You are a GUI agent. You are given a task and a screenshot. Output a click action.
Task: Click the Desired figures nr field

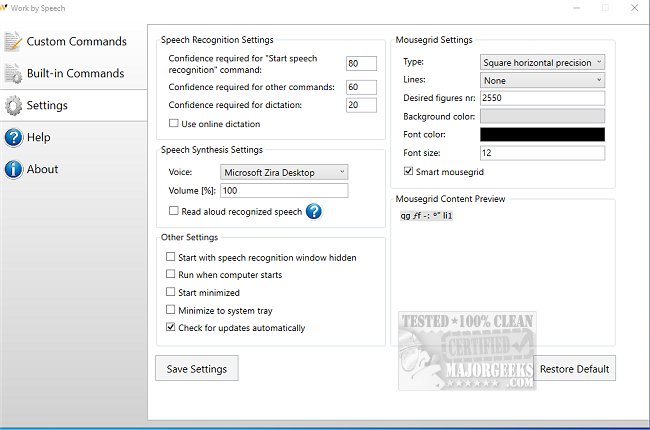coord(542,98)
